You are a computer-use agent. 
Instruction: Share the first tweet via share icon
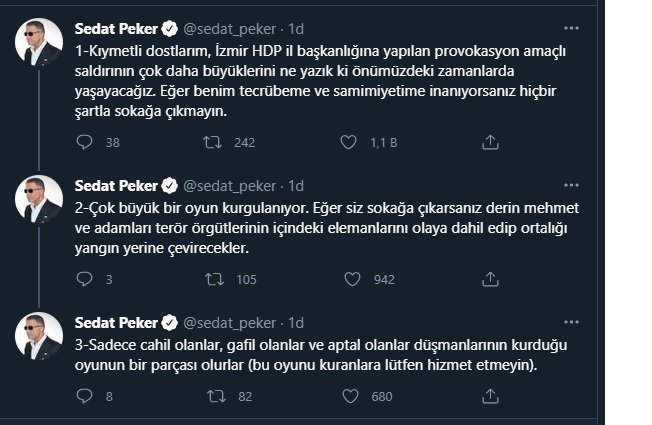(x=490, y=142)
